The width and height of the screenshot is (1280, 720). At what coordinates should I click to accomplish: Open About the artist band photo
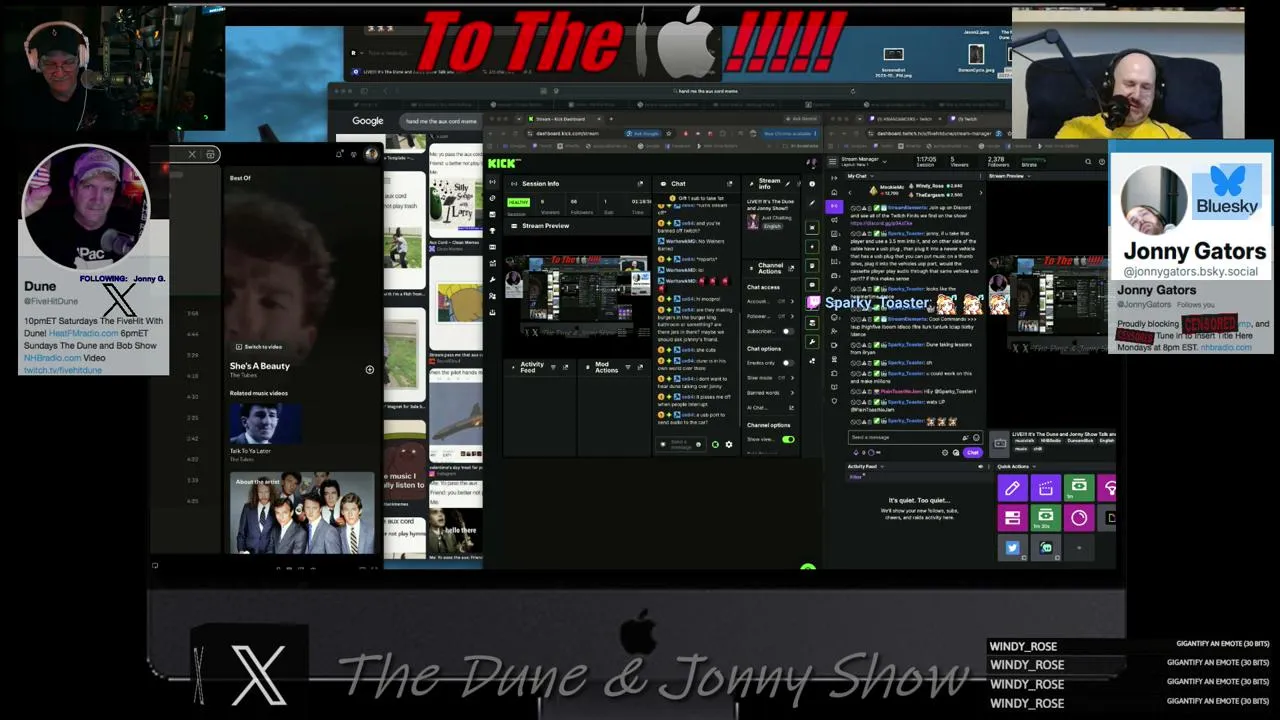click(302, 513)
